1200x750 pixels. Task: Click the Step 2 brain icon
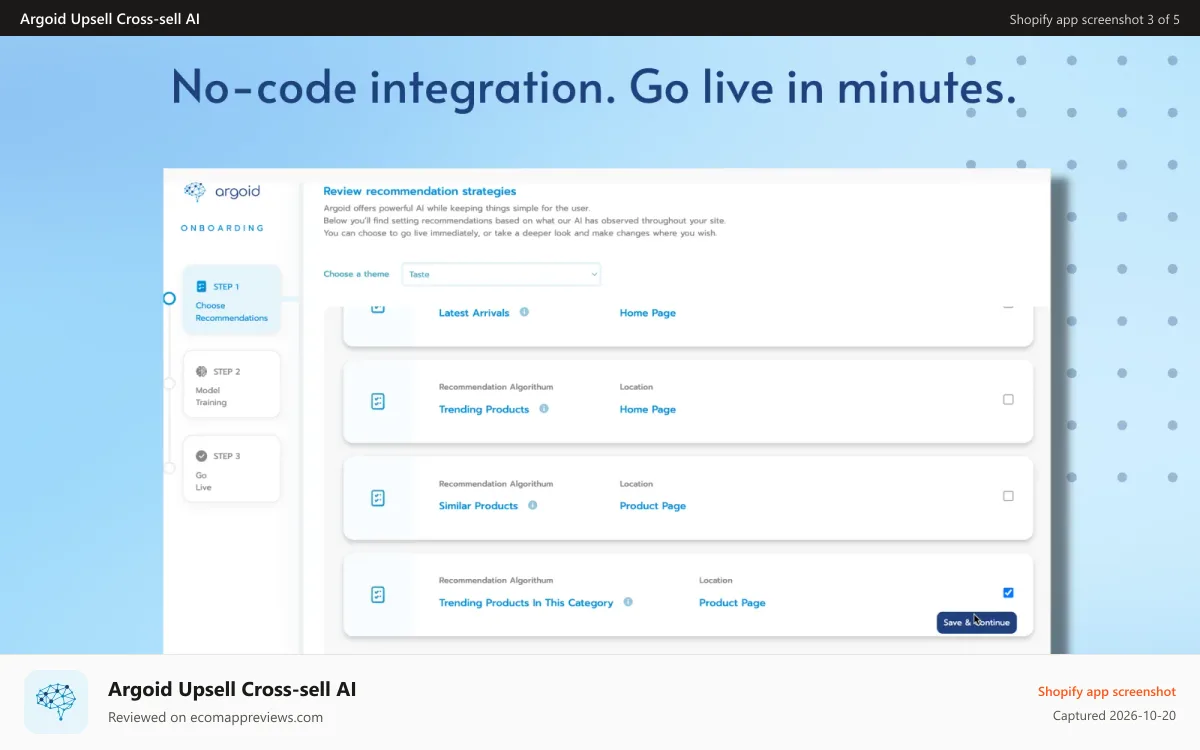tap(201, 371)
